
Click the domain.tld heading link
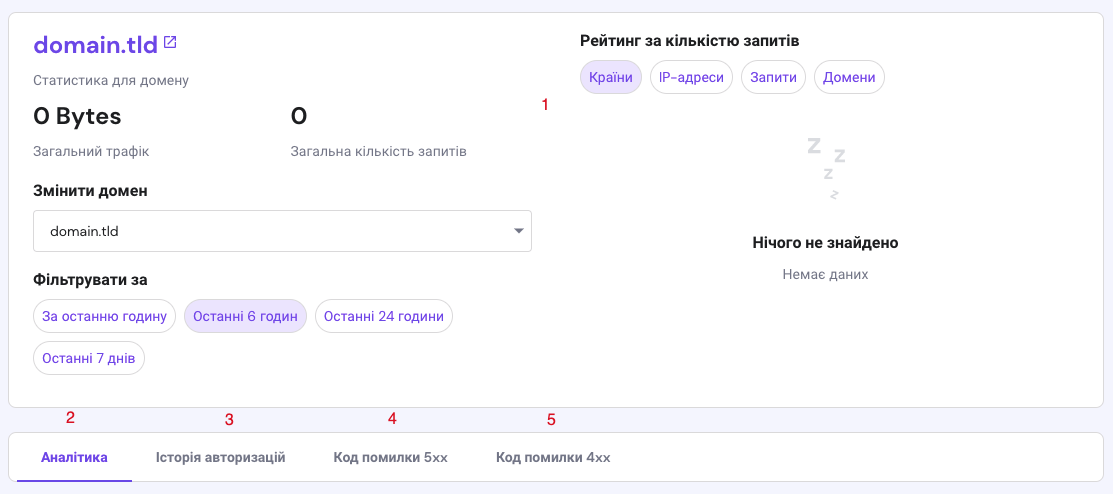(95, 45)
